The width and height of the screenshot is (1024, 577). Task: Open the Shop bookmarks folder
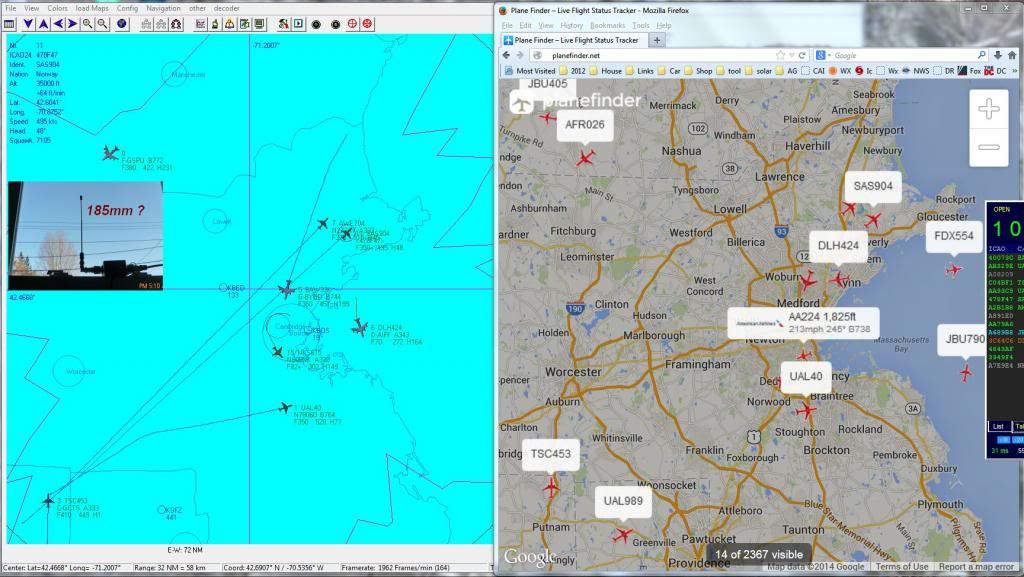pos(699,70)
